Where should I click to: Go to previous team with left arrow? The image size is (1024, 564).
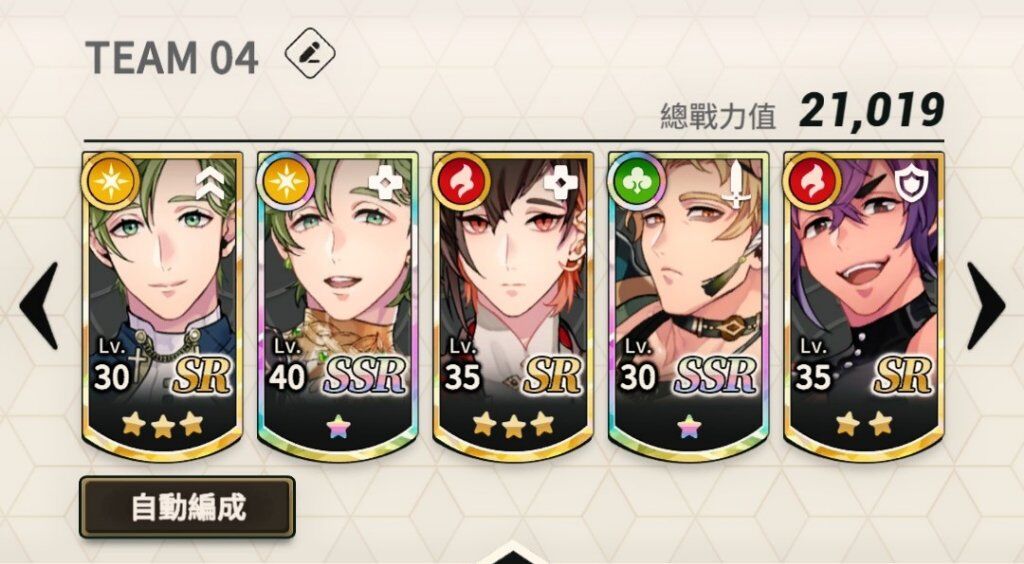(40, 306)
